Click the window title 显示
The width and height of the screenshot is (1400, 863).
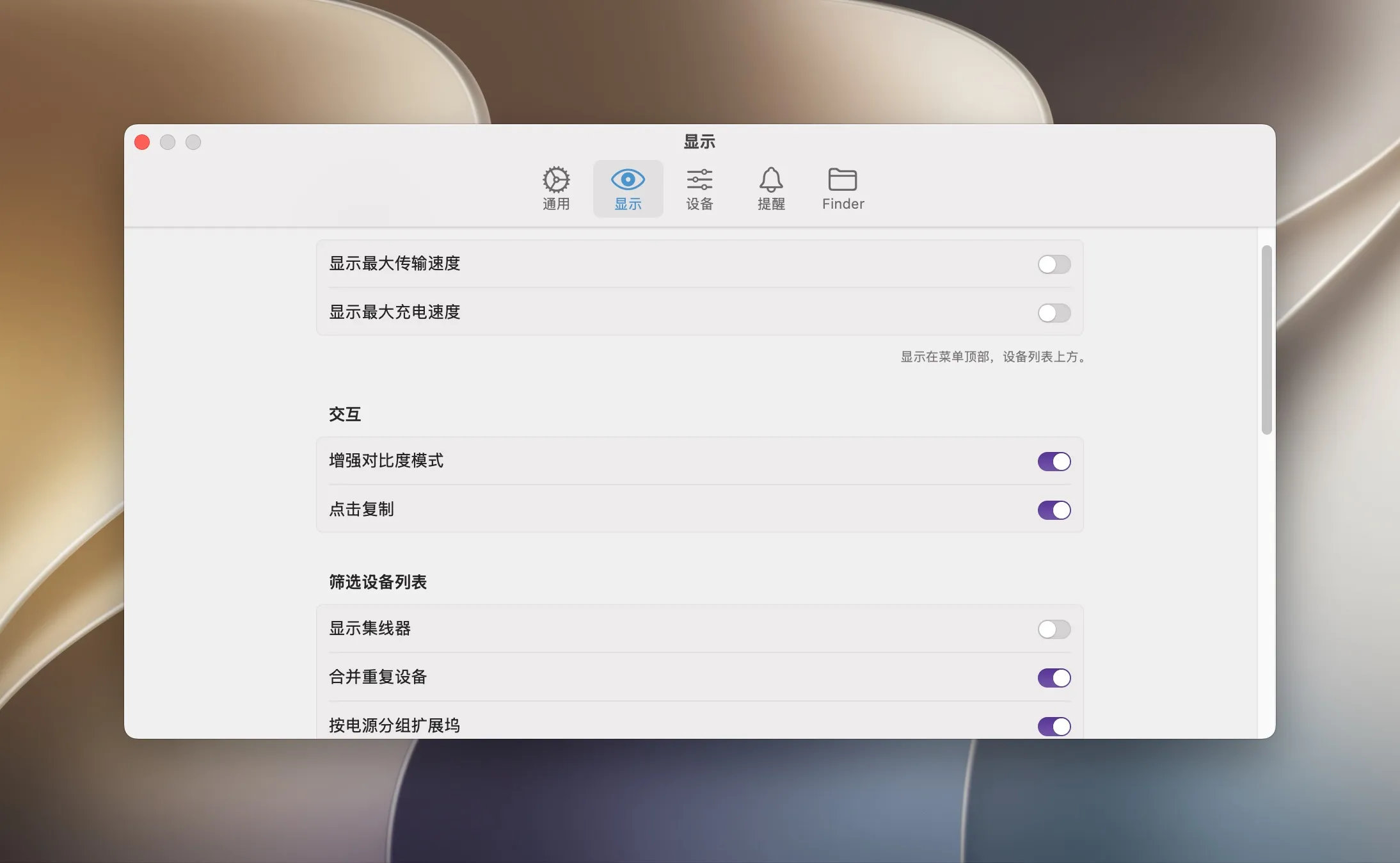tap(699, 141)
